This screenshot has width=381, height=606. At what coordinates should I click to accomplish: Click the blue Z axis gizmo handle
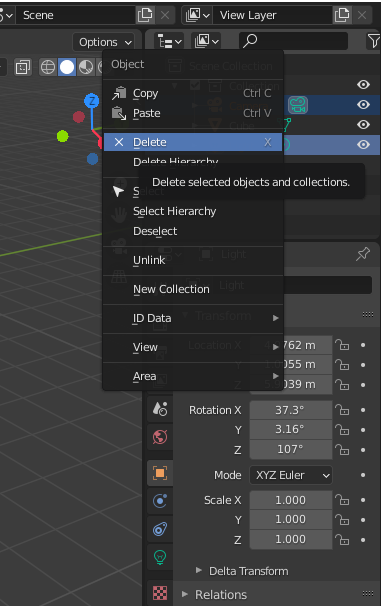pyautogui.click(x=92, y=101)
